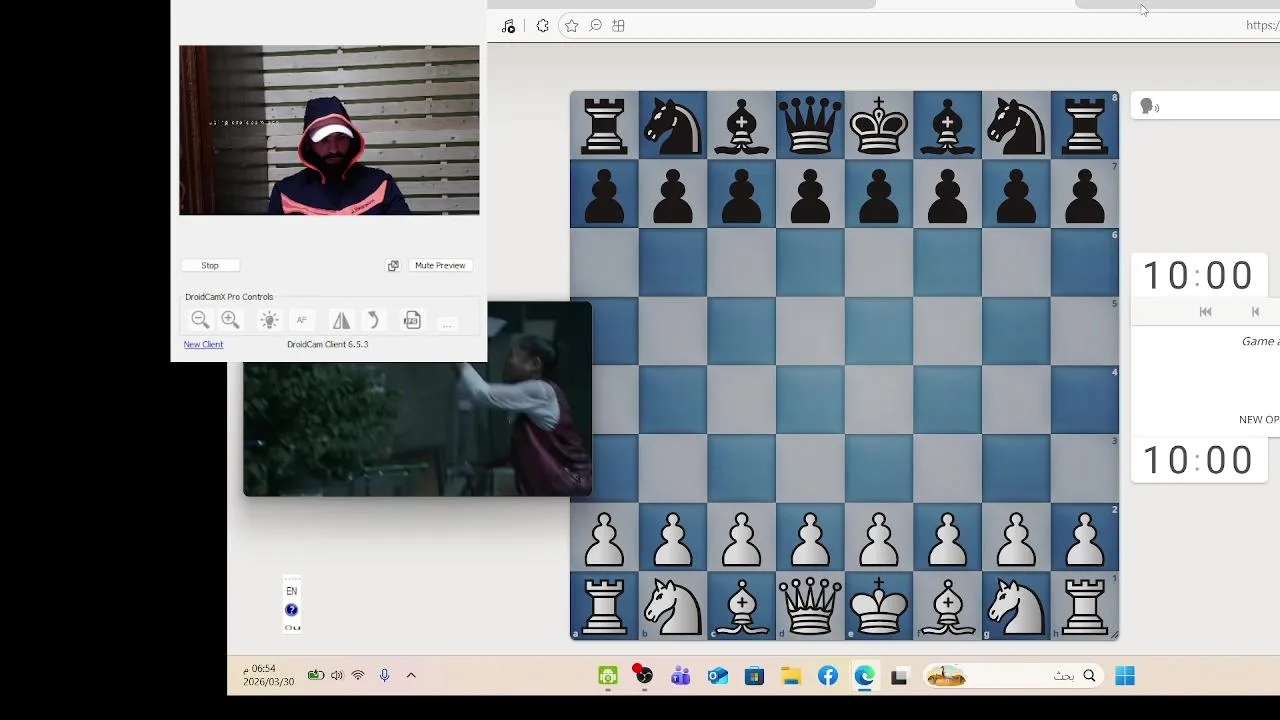
Task: Click the battery tray icon
Action: coord(315,676)
